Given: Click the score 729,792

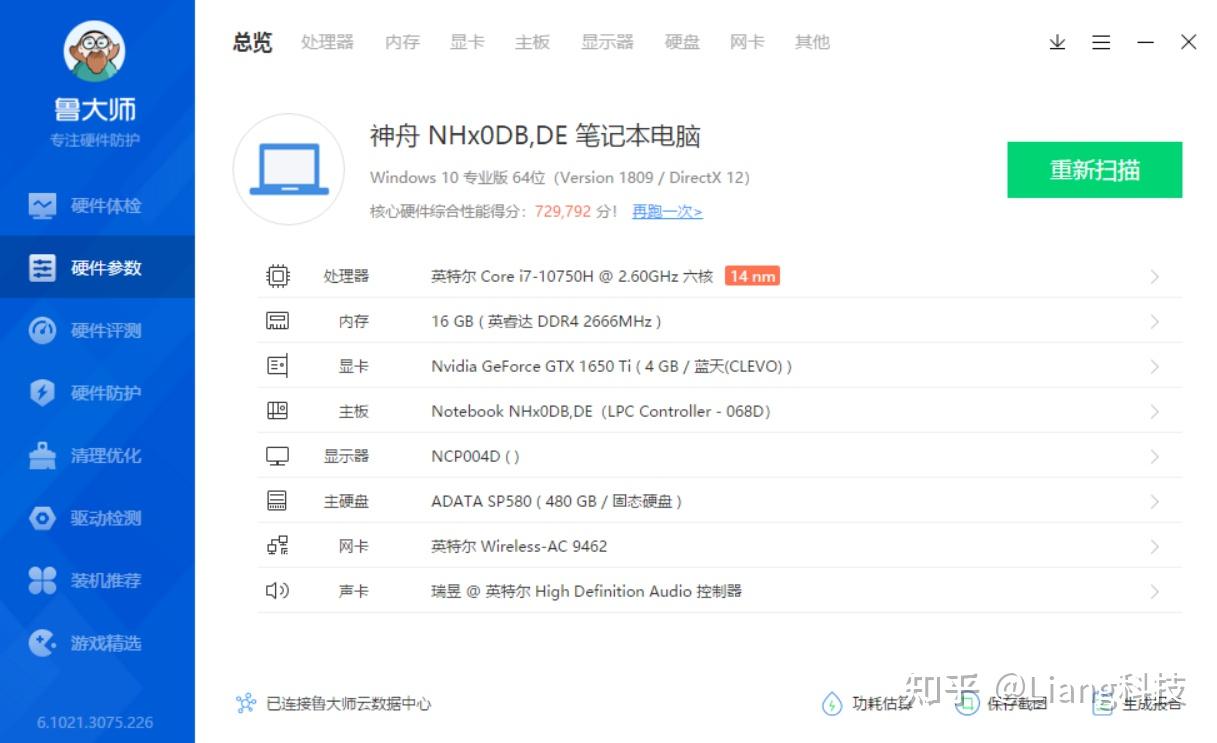Looking at the screenshot, I should coord(563,212).
